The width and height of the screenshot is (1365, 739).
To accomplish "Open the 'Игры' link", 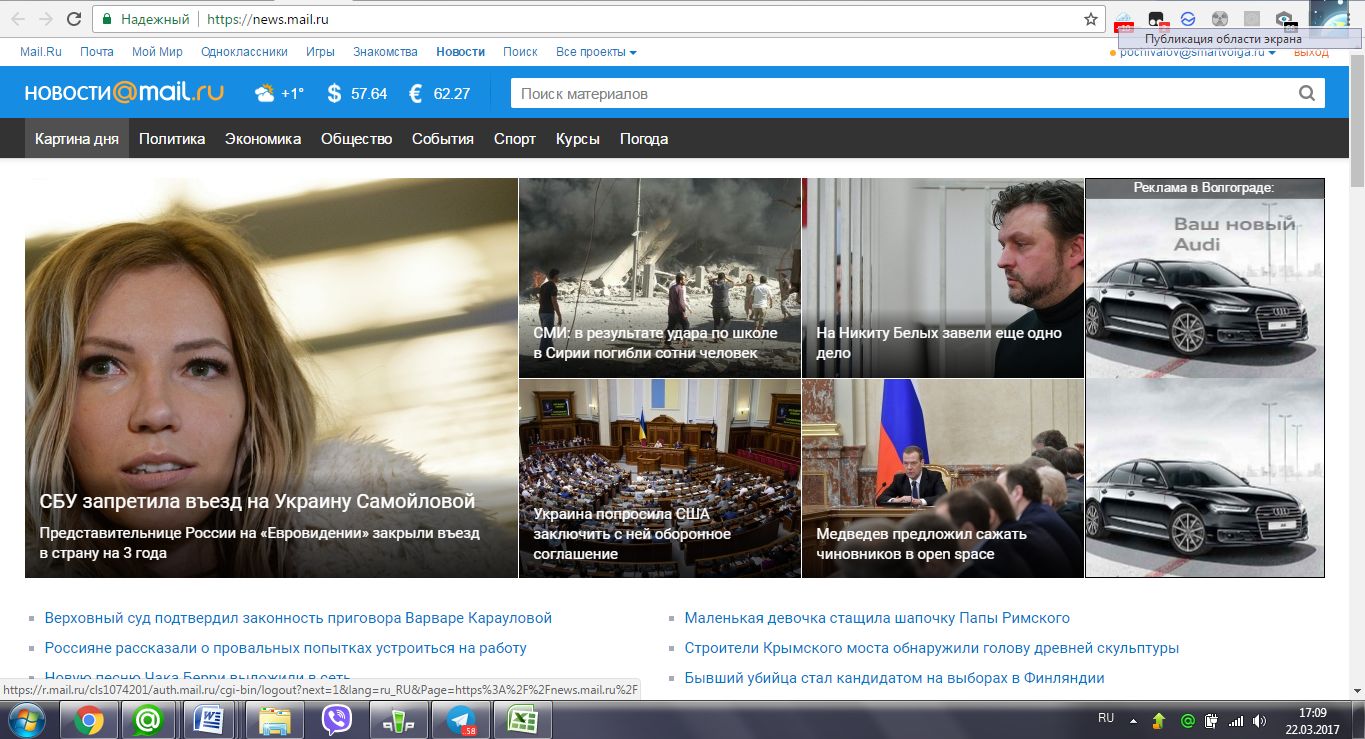I will pos(320,52).
